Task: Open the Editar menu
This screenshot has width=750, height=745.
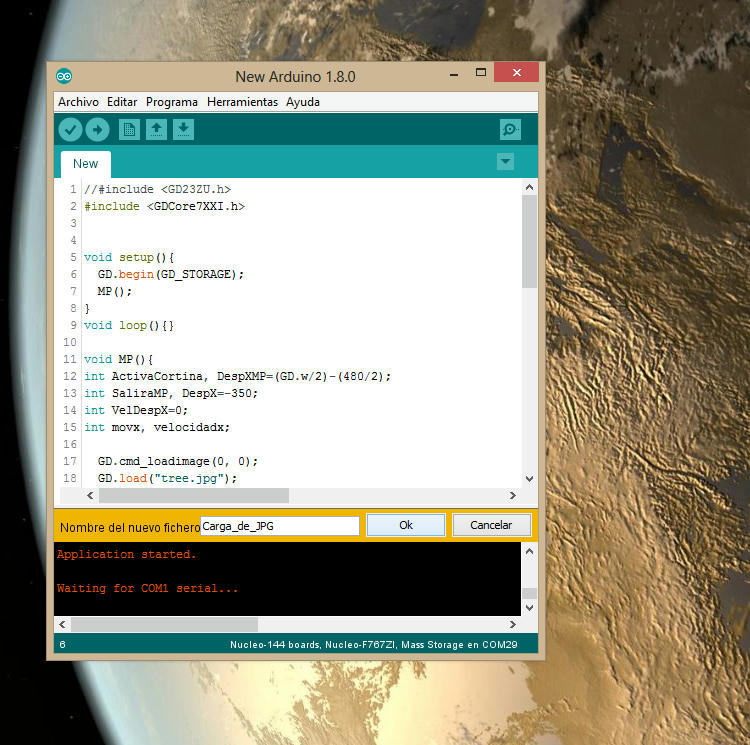Action: point(122,102)
